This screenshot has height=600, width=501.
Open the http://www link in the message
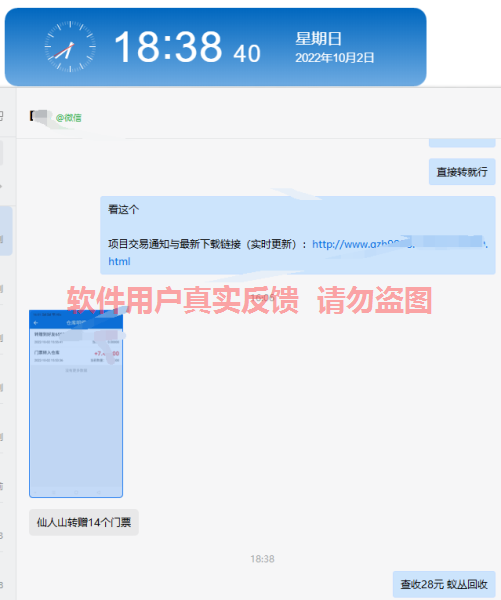(x=400, y=244)
